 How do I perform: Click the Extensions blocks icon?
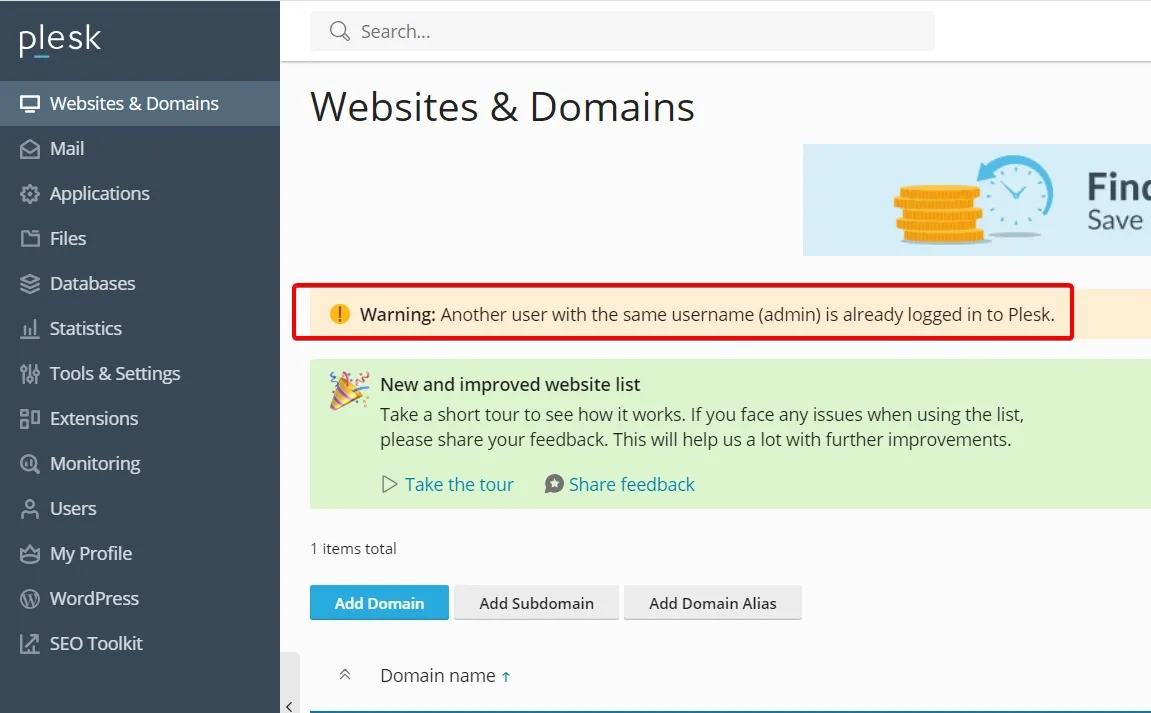[x=30, y=419]
